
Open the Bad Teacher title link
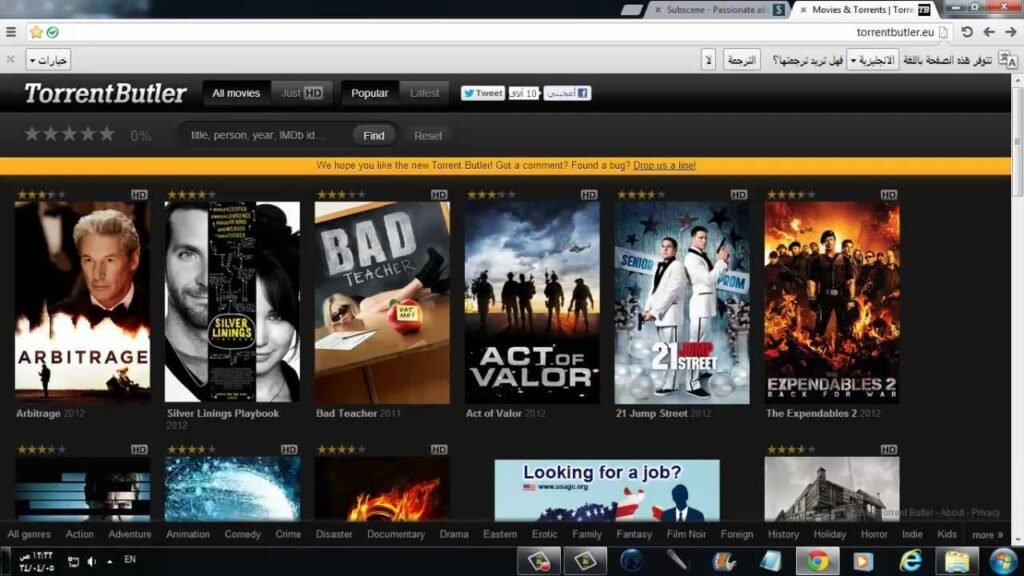347,413
